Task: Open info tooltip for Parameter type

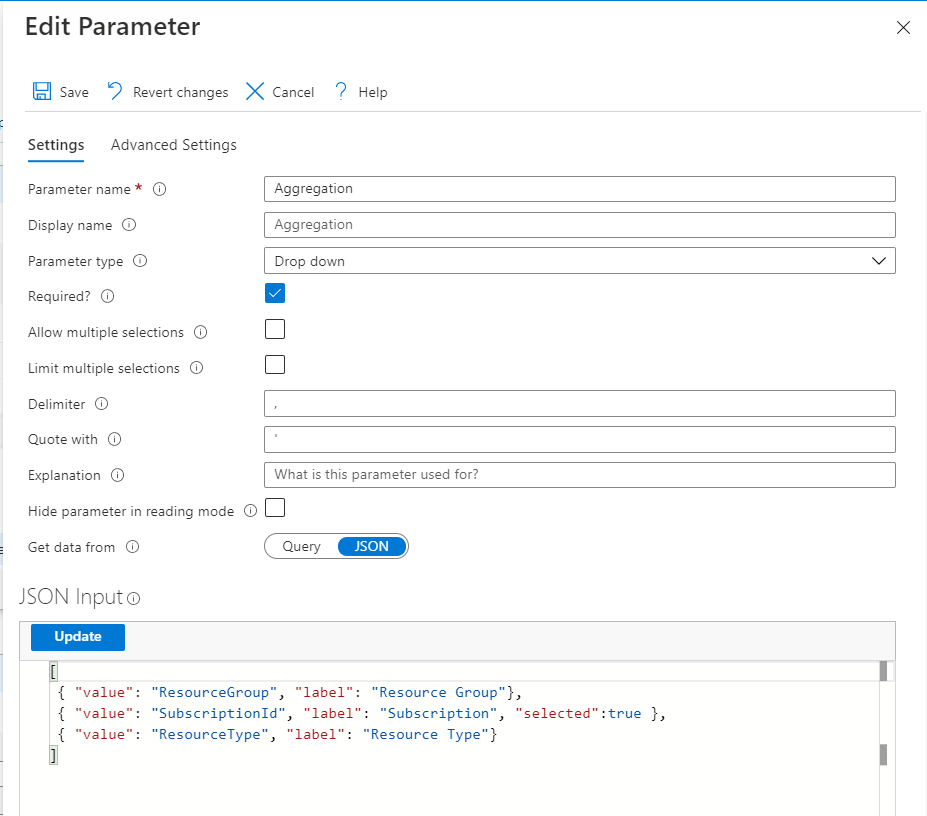Action: click(140, 261)
